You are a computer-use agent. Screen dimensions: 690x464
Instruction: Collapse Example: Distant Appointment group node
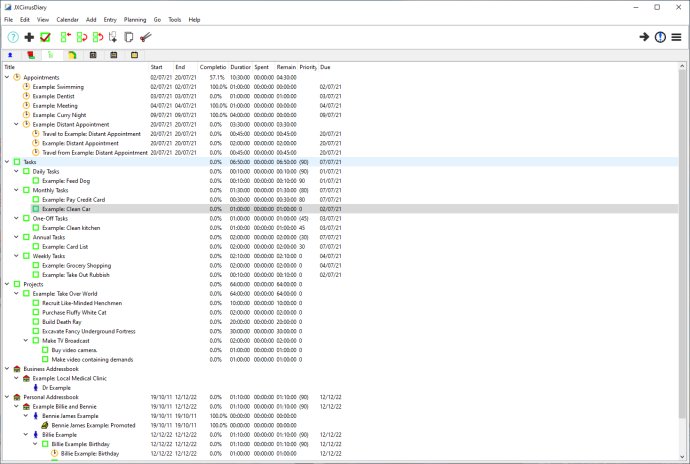pos(16,124)
